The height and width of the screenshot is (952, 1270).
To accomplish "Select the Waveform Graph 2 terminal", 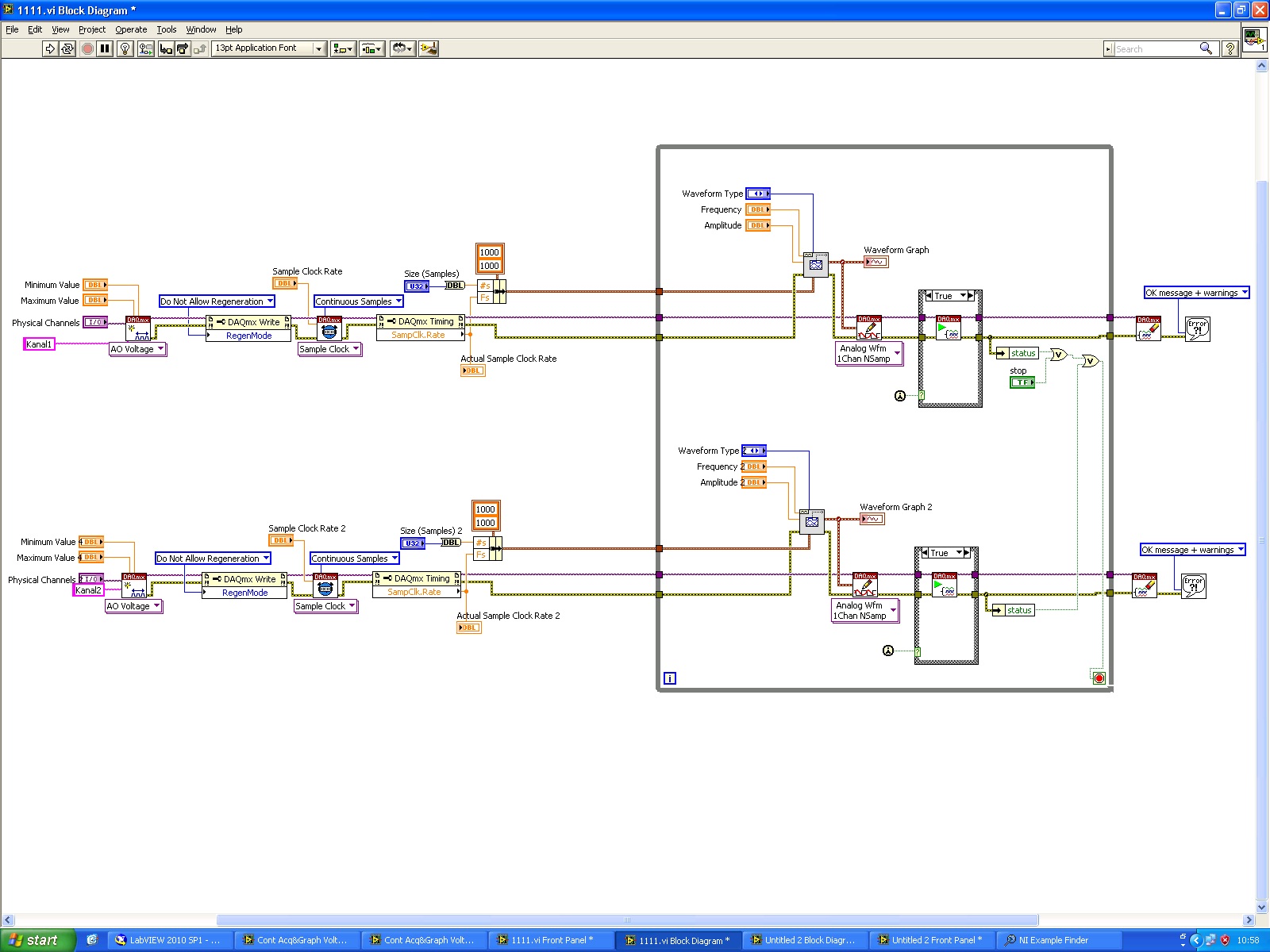I will point(872,519).
